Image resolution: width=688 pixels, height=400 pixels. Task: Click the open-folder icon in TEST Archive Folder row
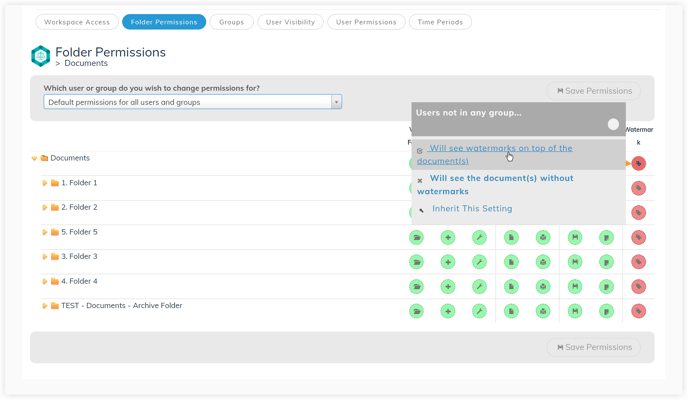point(416,311)
